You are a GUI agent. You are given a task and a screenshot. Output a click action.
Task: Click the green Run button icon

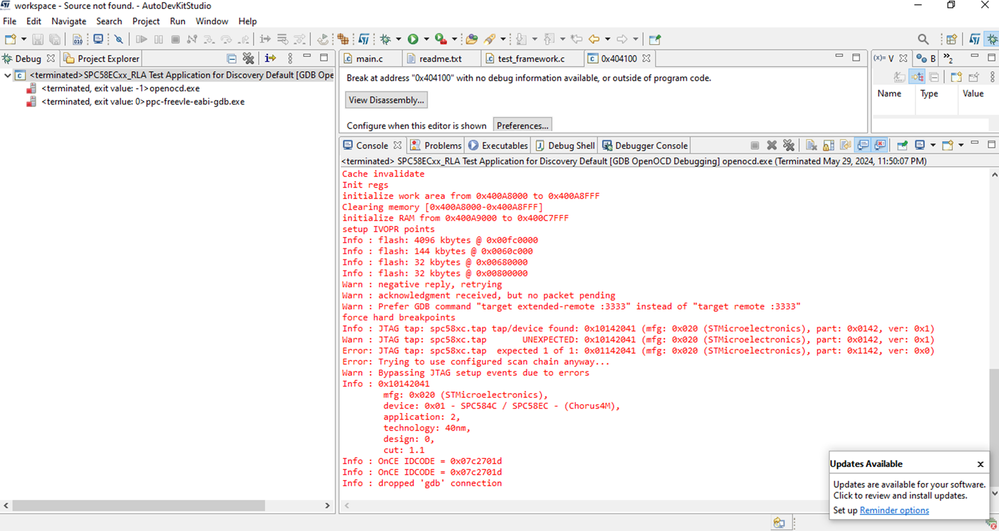(x=412, y=39)
